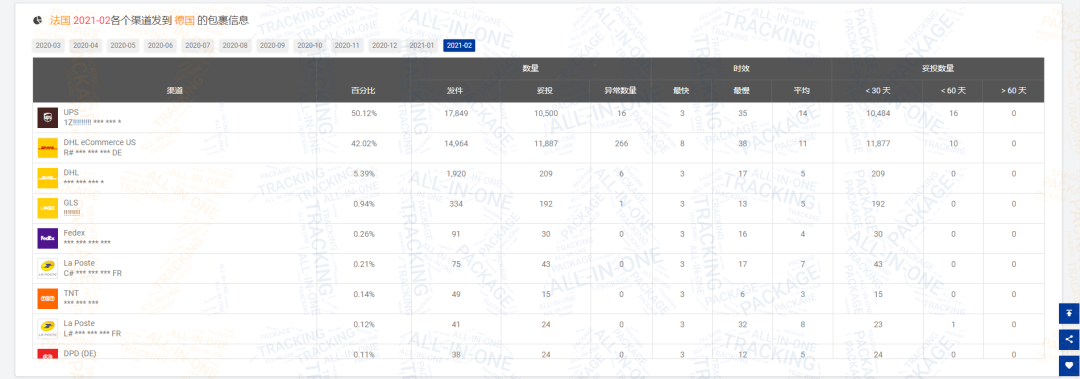Image resolution: width=1080 pixels, height=379 pixels.
Task: Click the heart favorite floating button
Action: coord(1069,365)
